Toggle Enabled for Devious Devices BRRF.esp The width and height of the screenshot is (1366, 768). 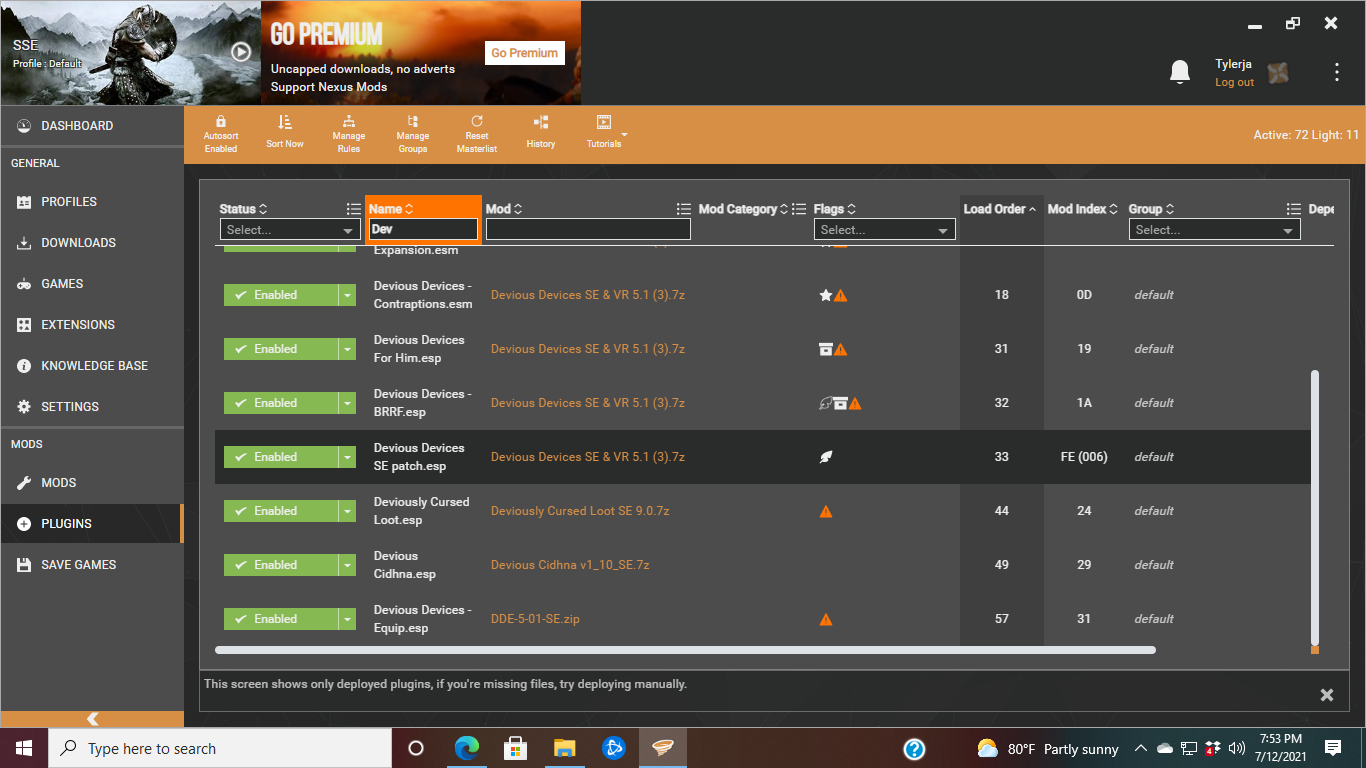point(280,403)
